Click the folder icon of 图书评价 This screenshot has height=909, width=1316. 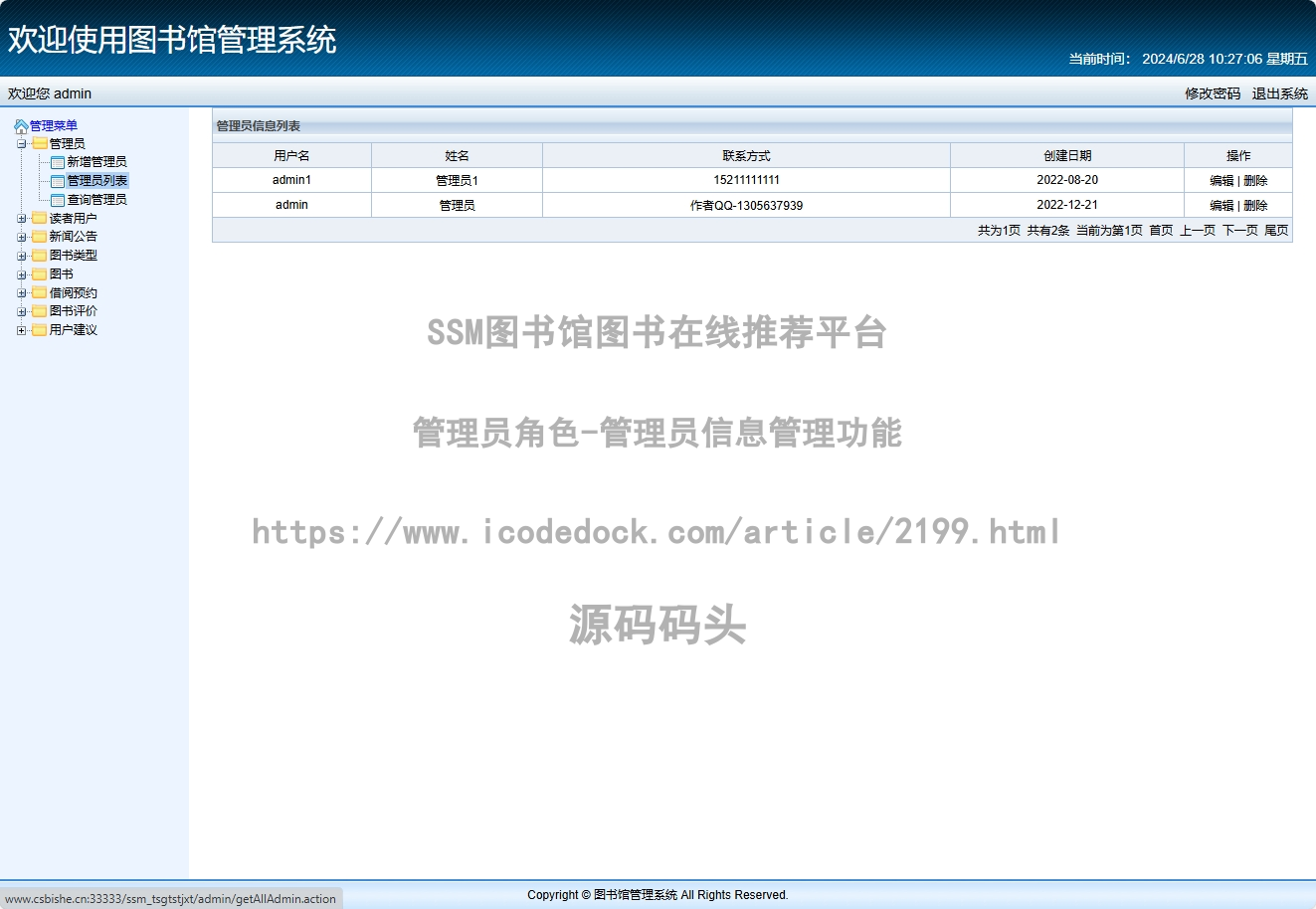coord(40,311)
